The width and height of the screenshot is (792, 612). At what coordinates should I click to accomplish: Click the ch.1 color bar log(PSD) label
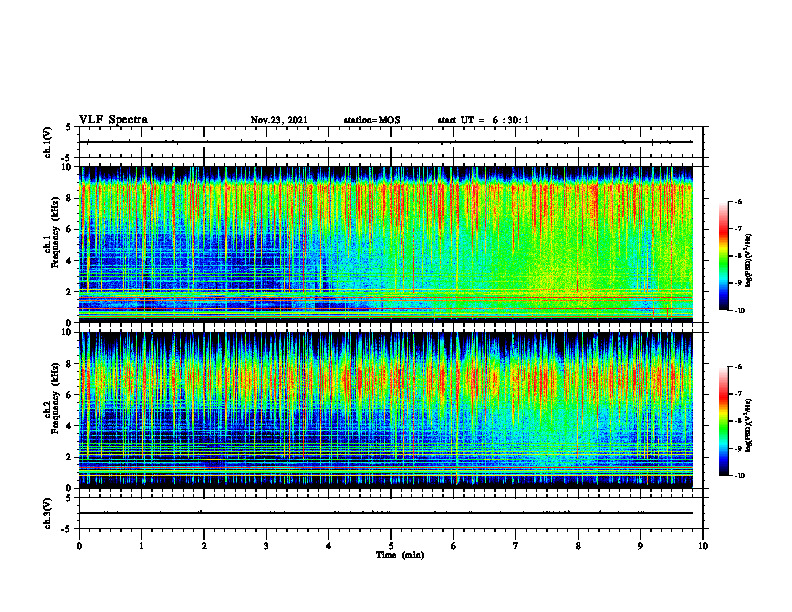tap(749, 261)
